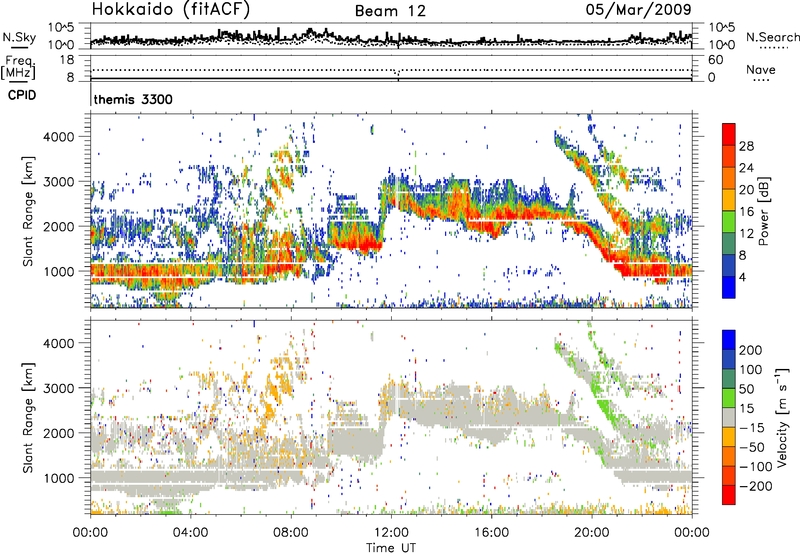This screenshot has width=800, height=554.
Task: Click the 'Time UT' axis title
Action: click(391, 547)
